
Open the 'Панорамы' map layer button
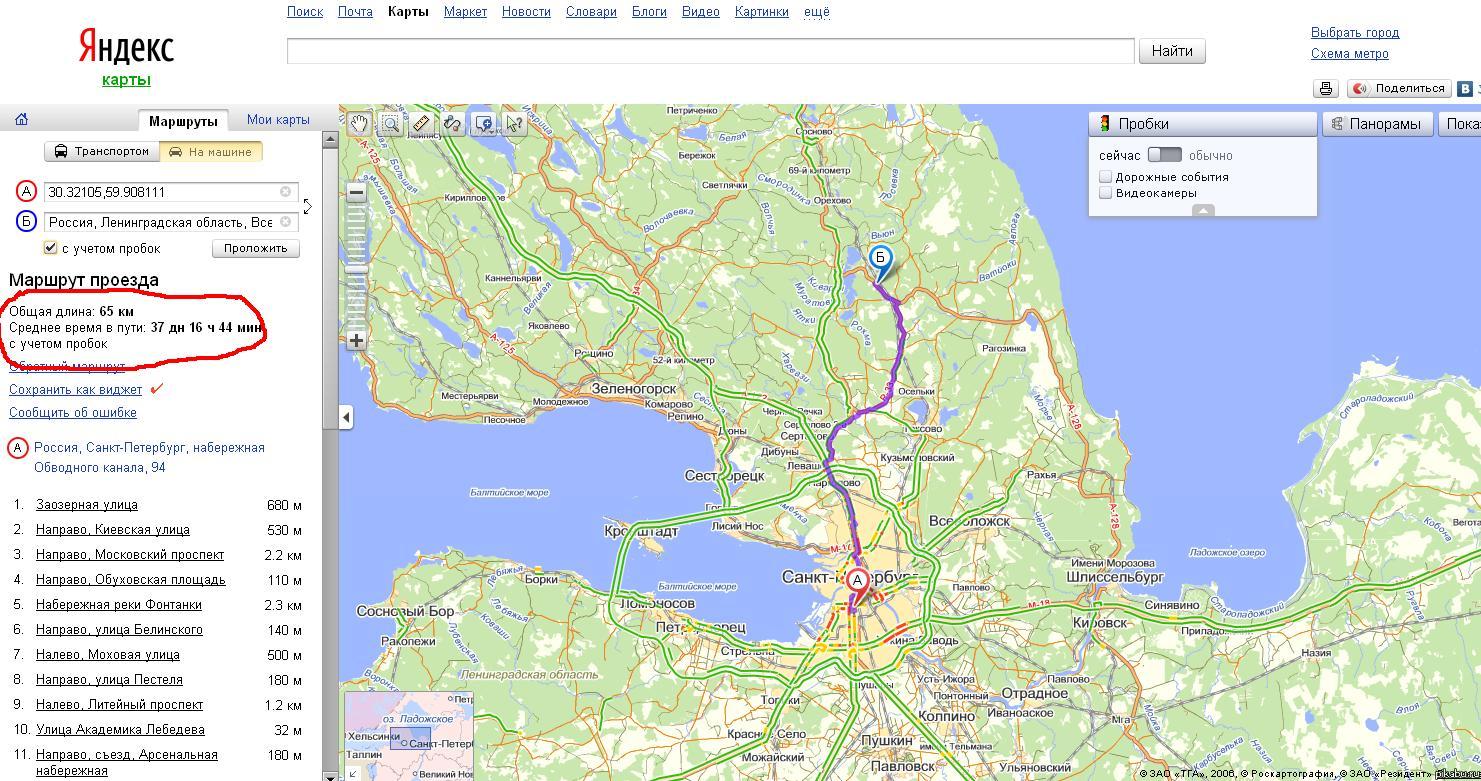tap(1378, 124)
